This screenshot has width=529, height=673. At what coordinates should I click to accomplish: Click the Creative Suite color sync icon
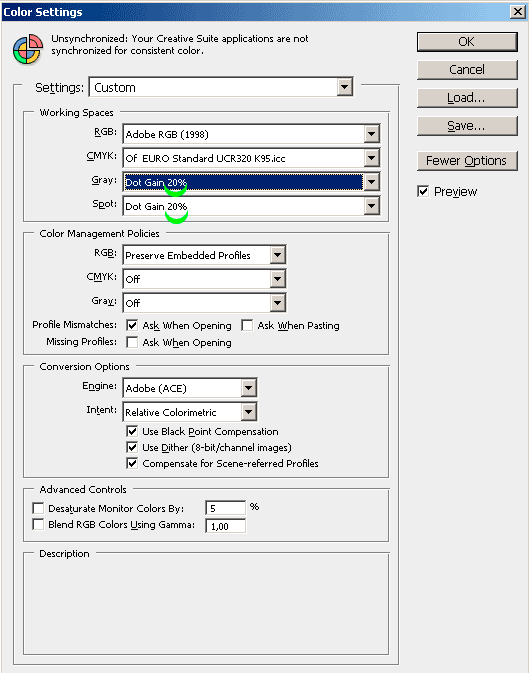tap(28, 49)
